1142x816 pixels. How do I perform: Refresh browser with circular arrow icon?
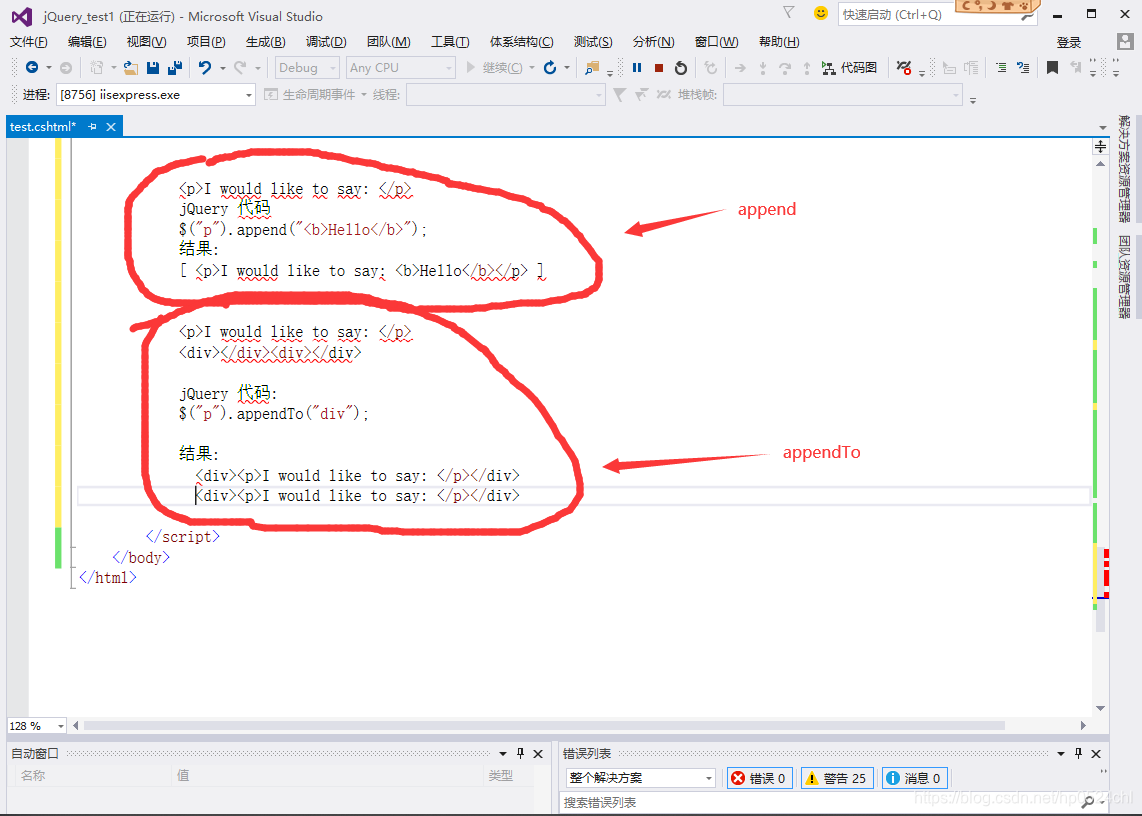coord(550,68)
